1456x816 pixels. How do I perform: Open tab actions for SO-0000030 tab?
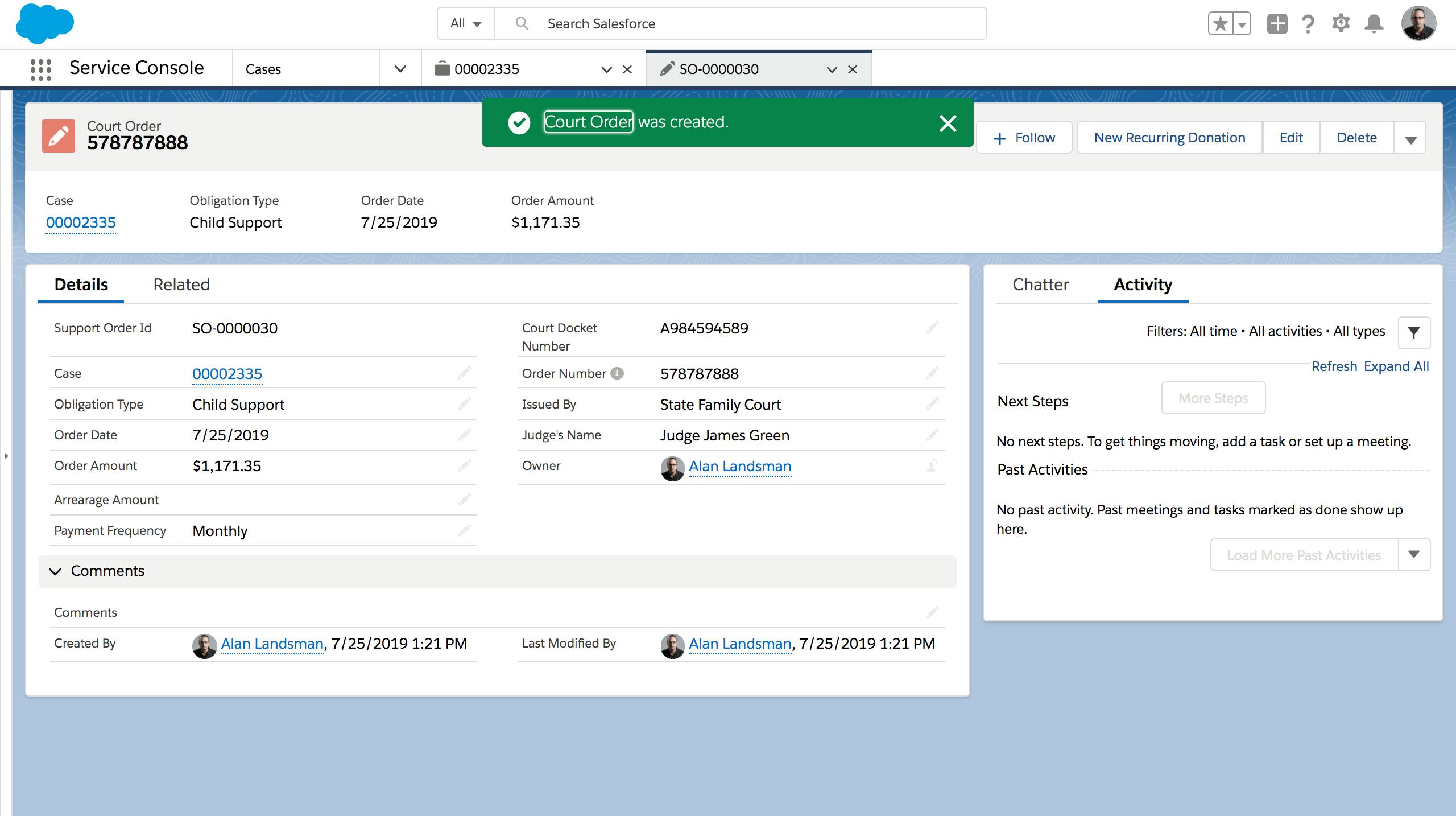(832, 69)
